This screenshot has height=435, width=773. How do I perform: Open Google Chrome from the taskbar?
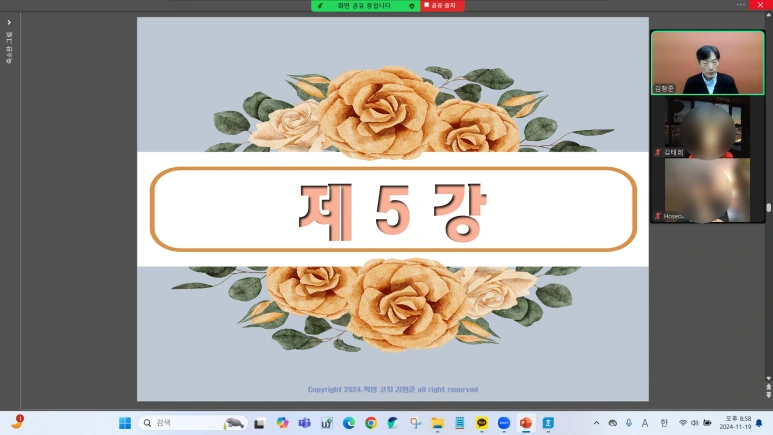pos(371,423)
